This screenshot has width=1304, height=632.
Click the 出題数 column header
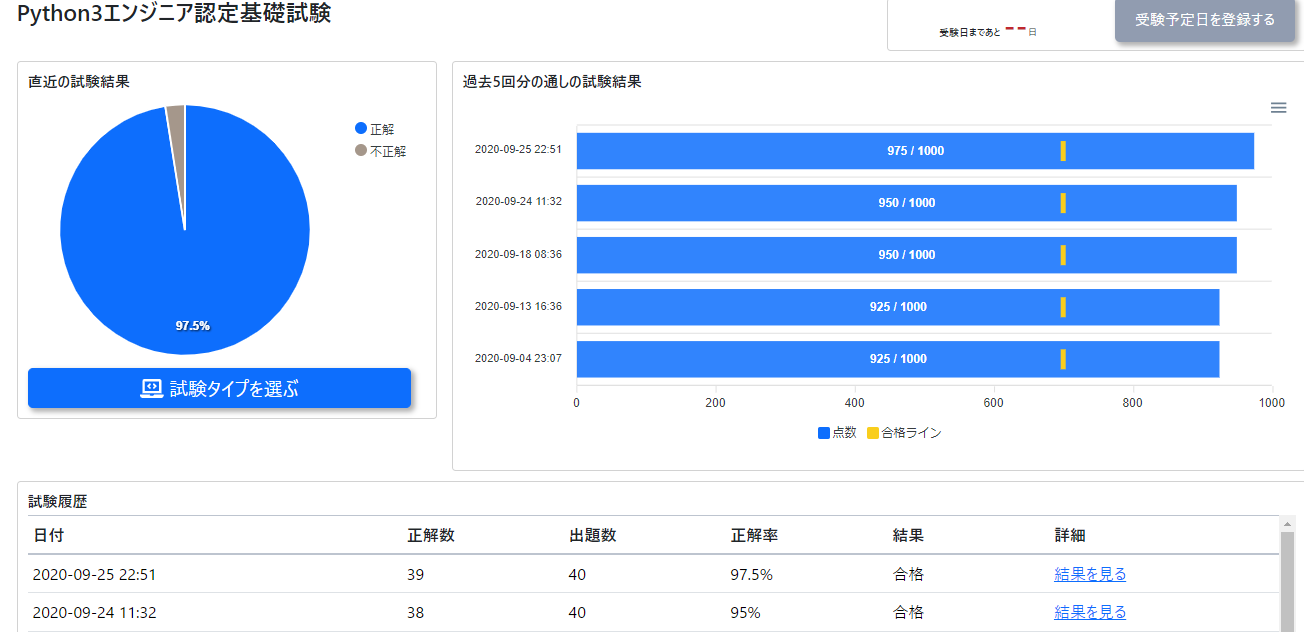pos(593,536)
